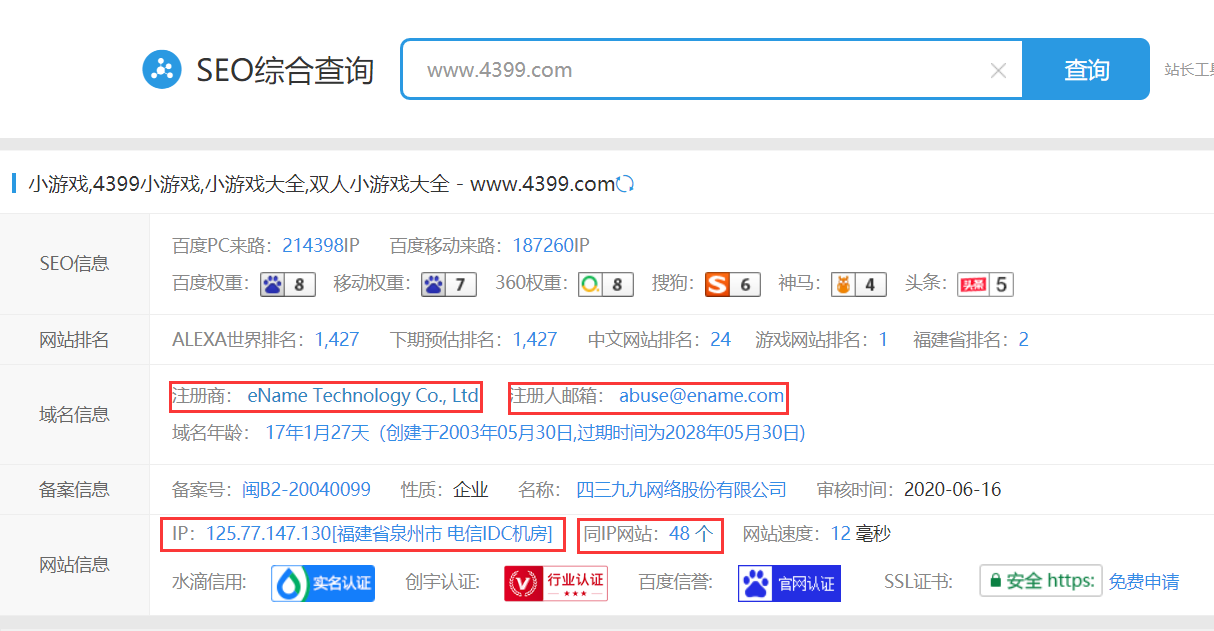Clear the search field with X icon
Viewport: 1214px width, 631px height.
998,70
